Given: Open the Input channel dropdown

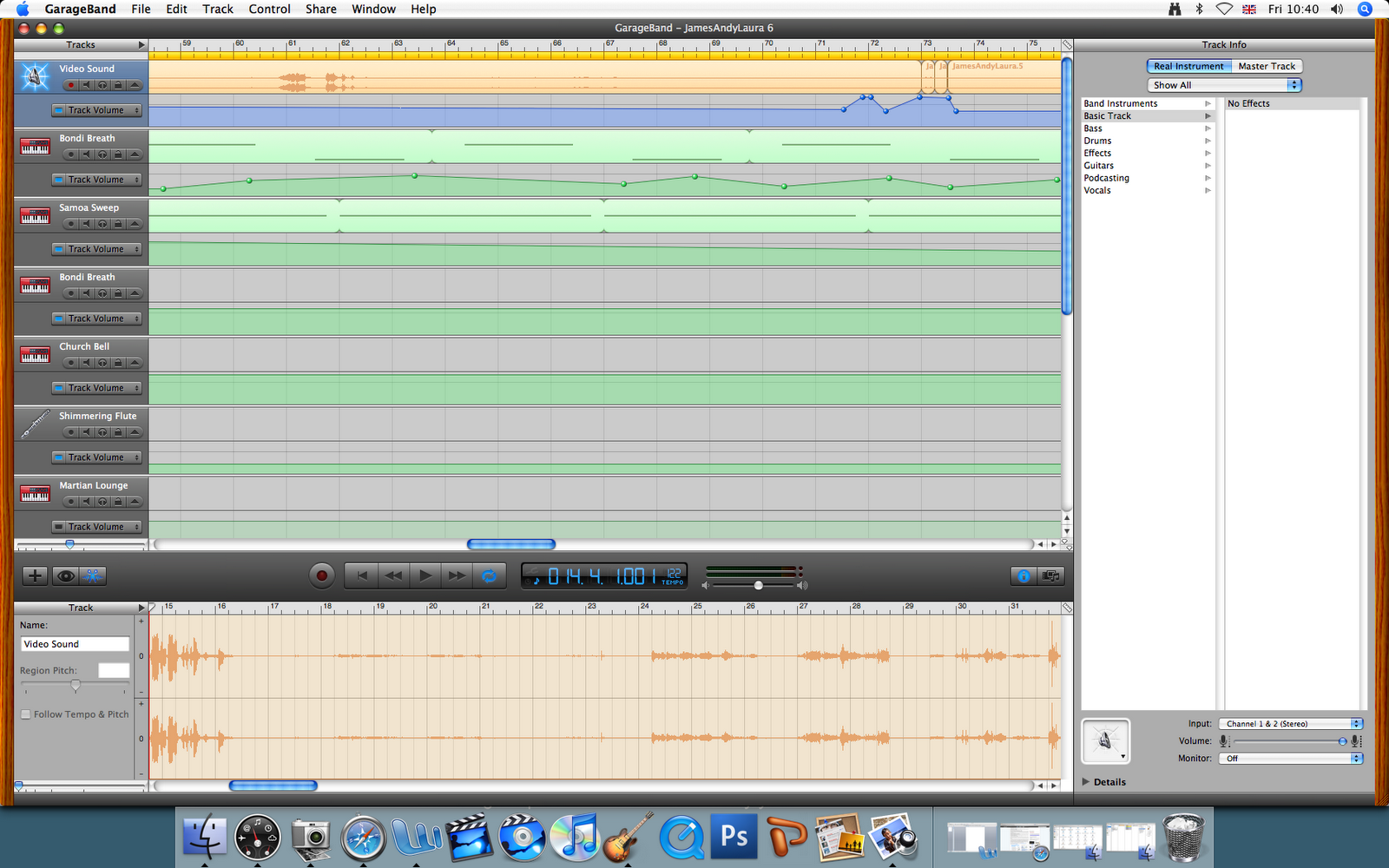Looking at the screenshot, I should (x=1291, y=724).
